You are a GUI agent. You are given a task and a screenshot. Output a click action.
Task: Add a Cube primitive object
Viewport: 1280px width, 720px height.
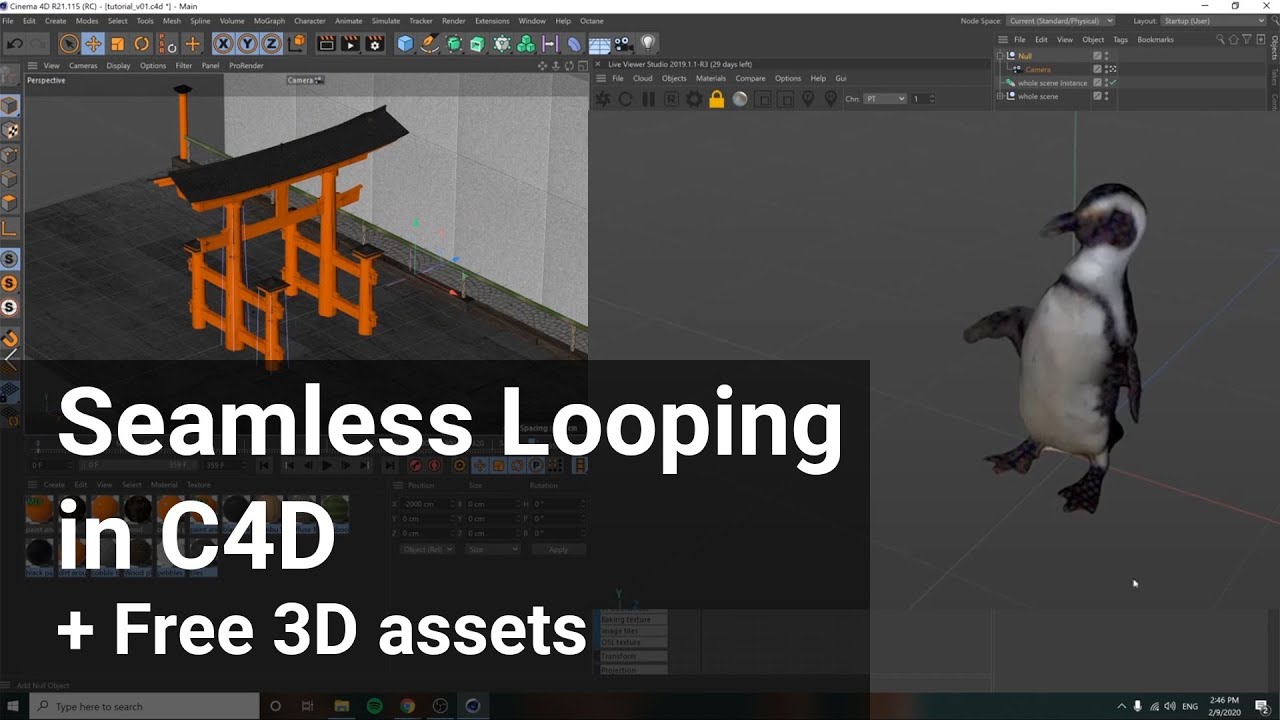(x=405, y=44)
